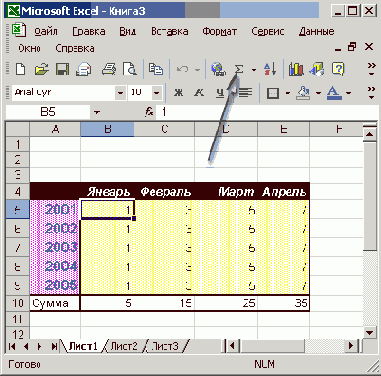Toggle italic formatting К button
Screen dimensions: 381x376
point(199,93)
